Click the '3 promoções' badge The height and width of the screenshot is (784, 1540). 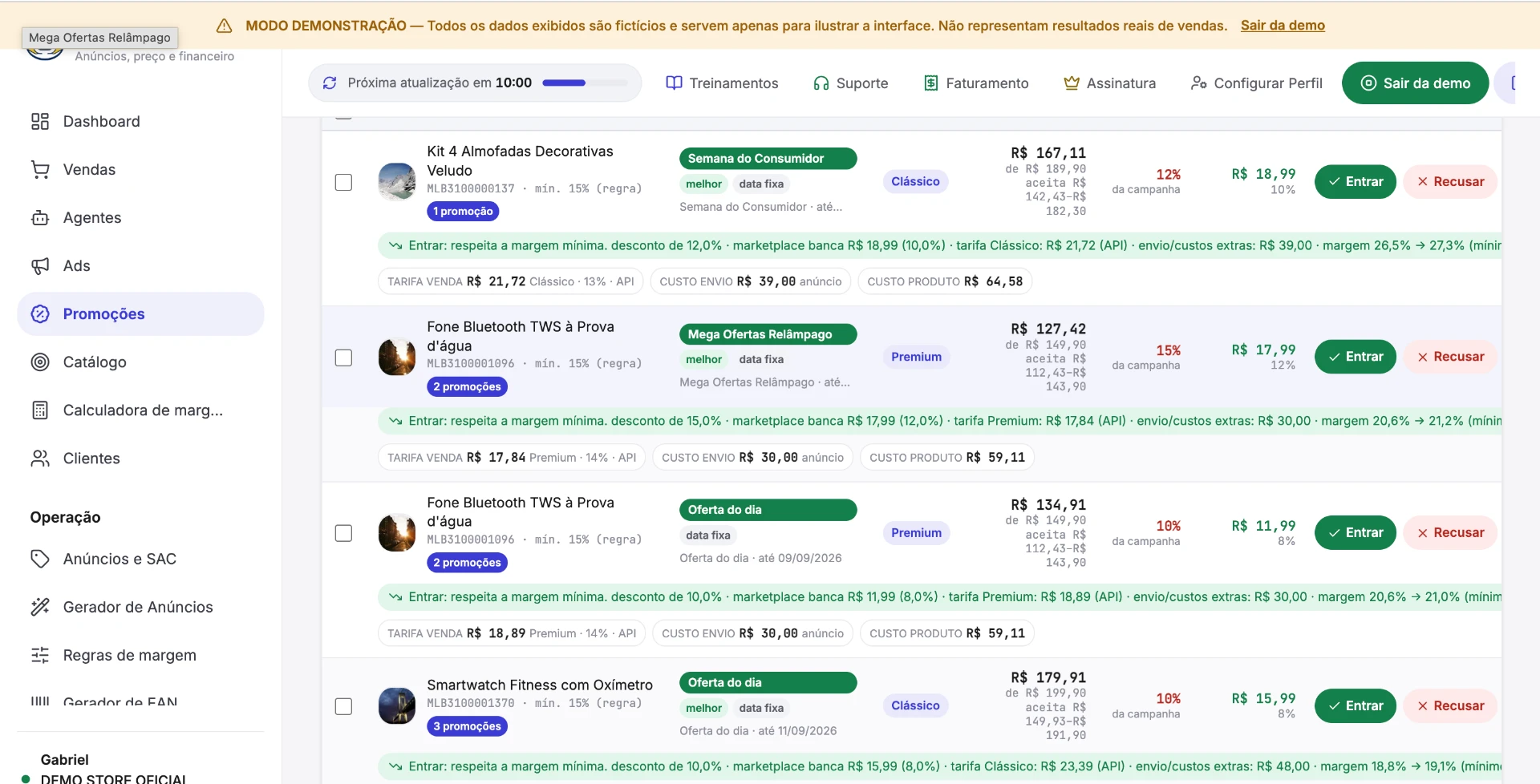[467, 726]
